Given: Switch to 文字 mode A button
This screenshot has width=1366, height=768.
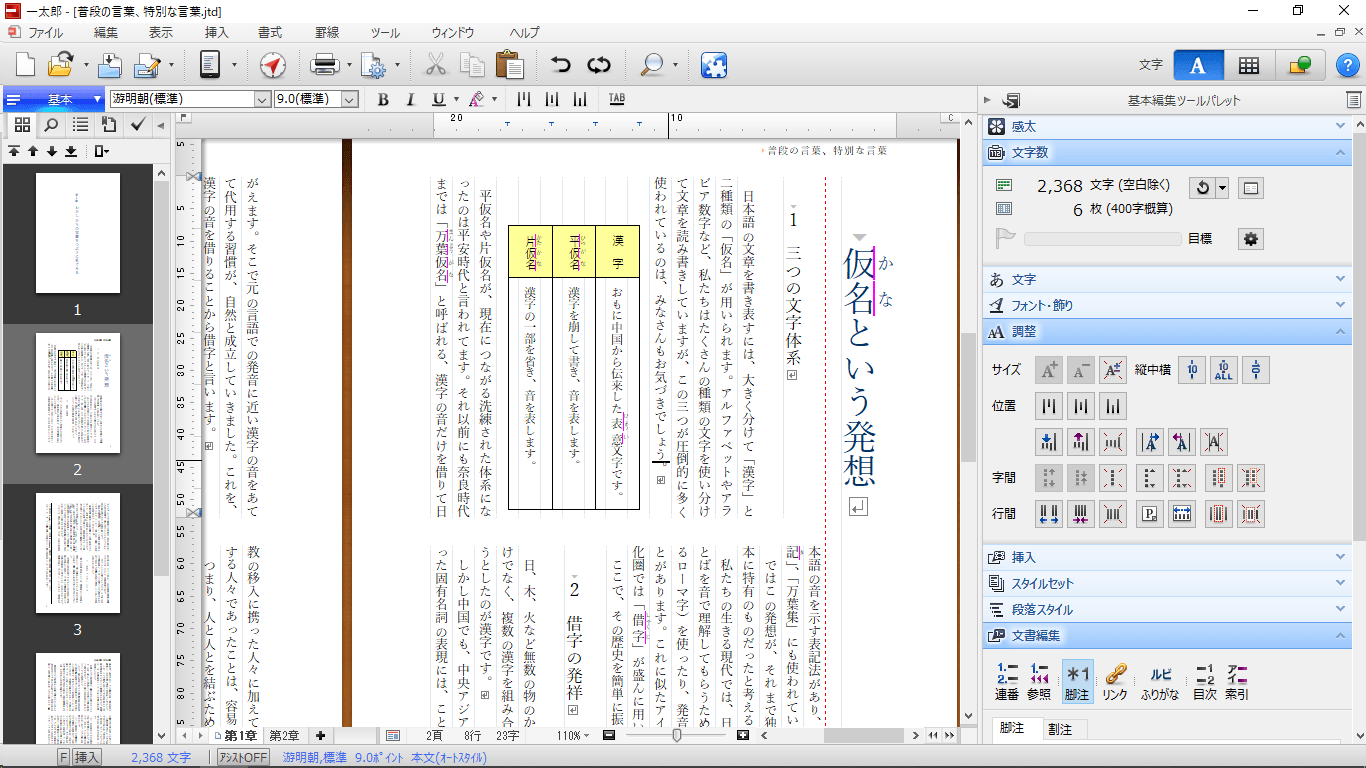Looking at the screenshot, I should (x=1198, y=65).
